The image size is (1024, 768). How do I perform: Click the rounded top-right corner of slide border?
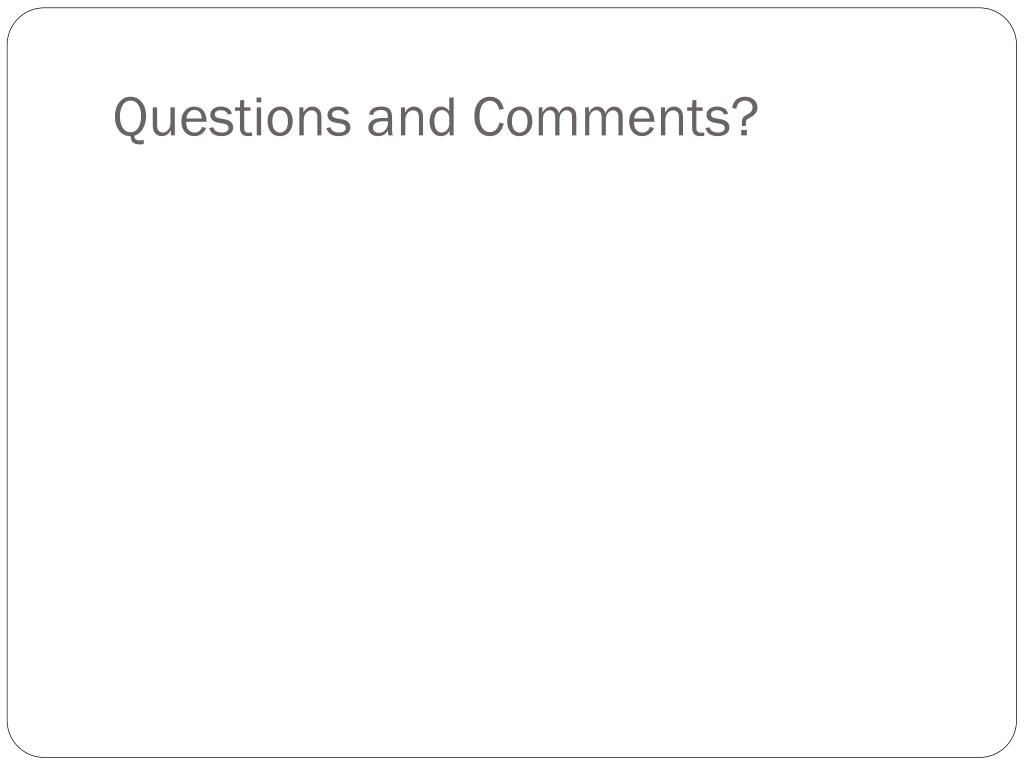coord(1006,19)
